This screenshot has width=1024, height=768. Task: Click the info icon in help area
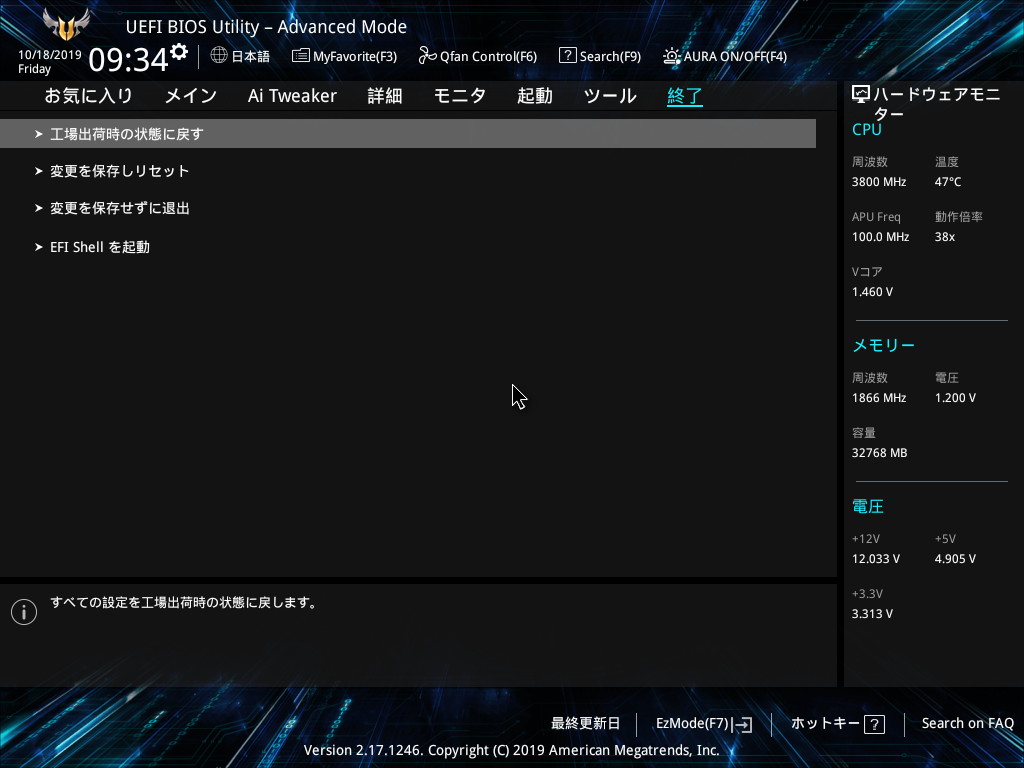24,611
